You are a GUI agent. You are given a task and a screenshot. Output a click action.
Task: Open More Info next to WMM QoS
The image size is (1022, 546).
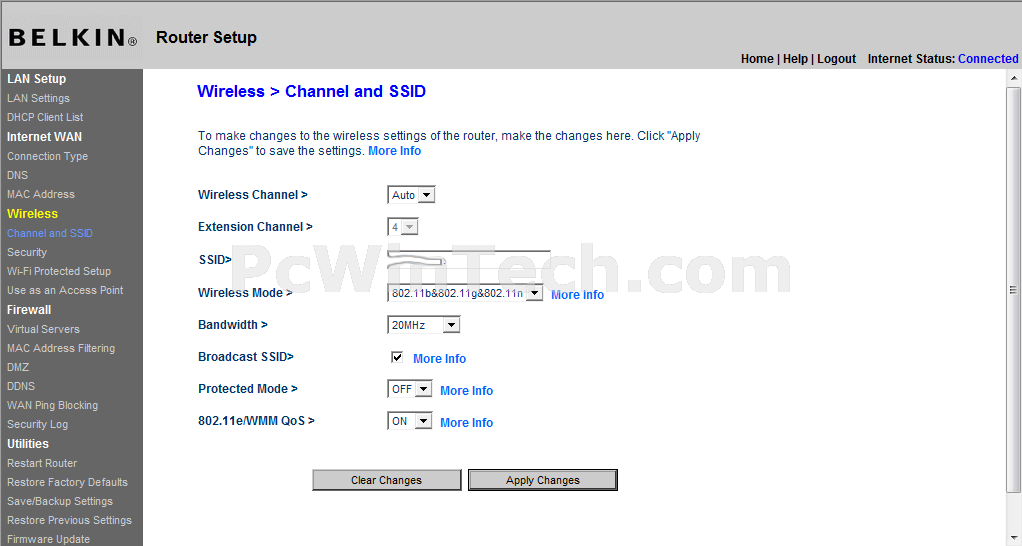467,422
